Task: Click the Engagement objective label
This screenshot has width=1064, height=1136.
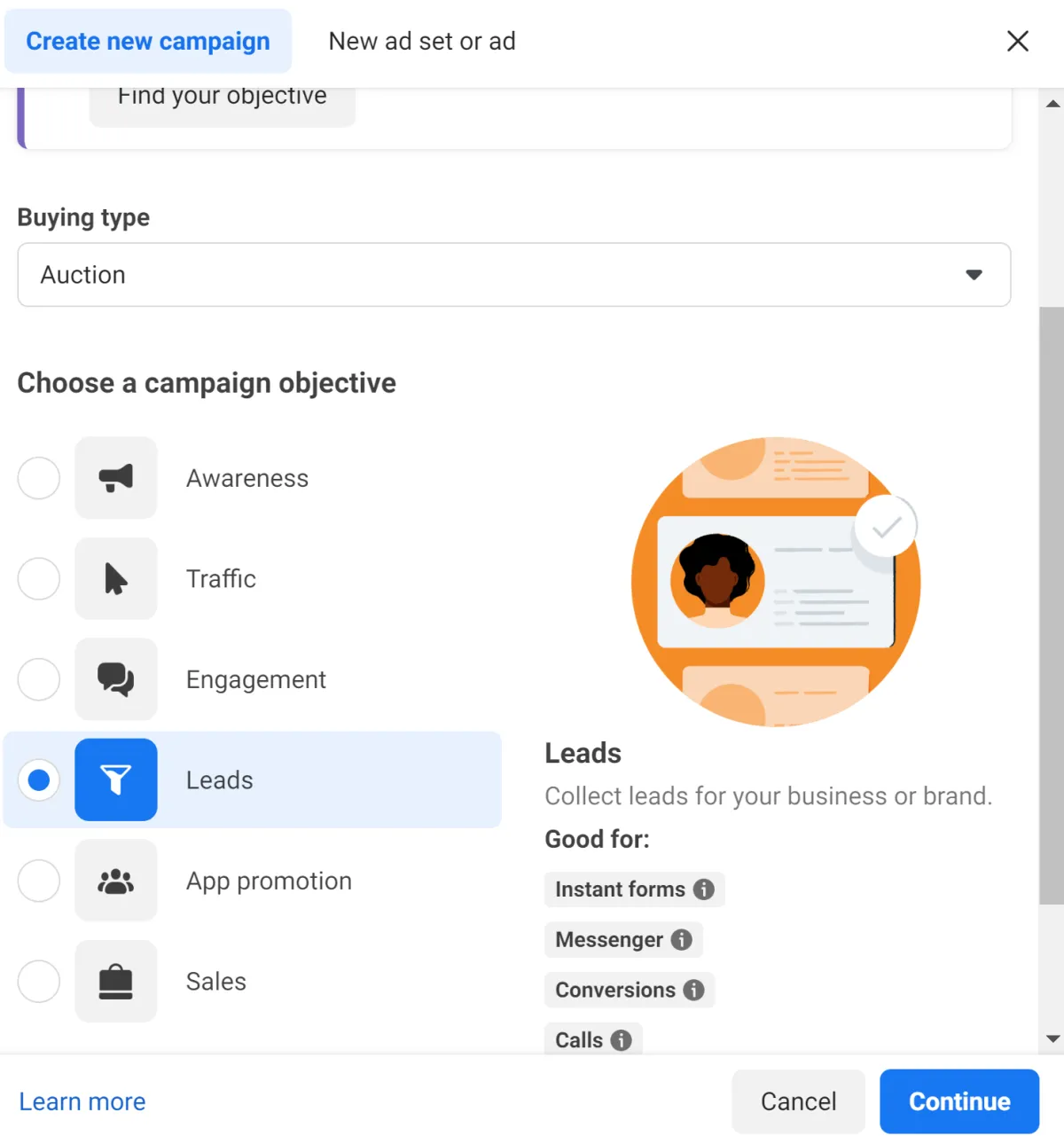Action: [256, 679]
